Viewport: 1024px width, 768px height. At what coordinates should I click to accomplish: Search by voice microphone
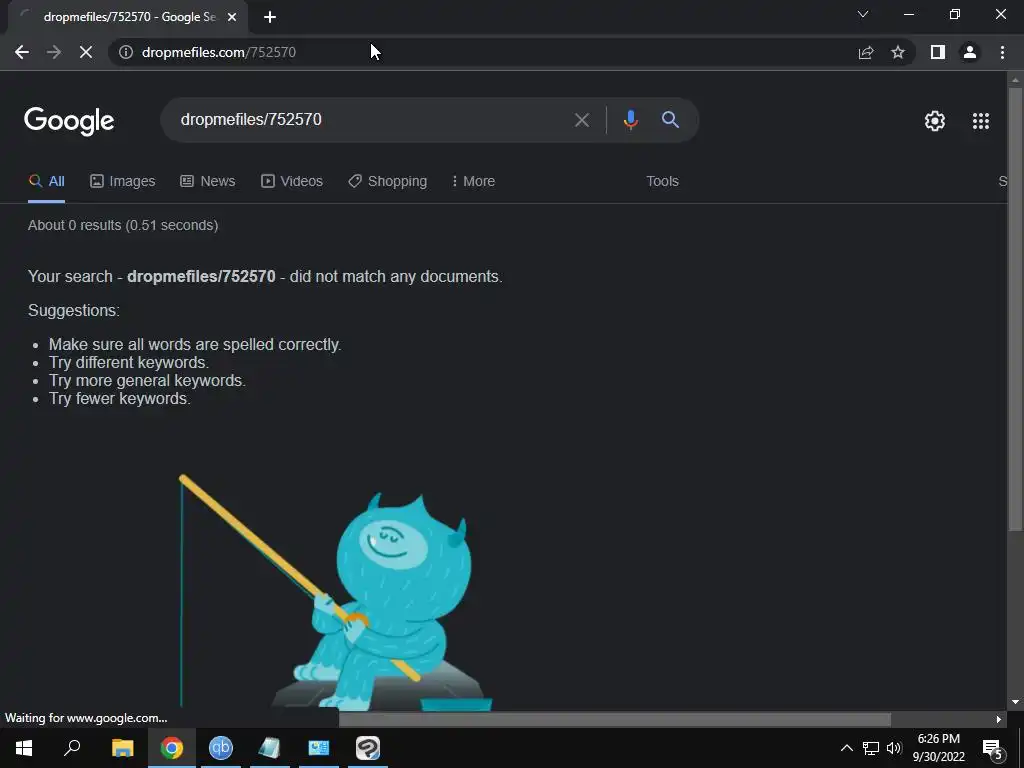pos(630,120)
